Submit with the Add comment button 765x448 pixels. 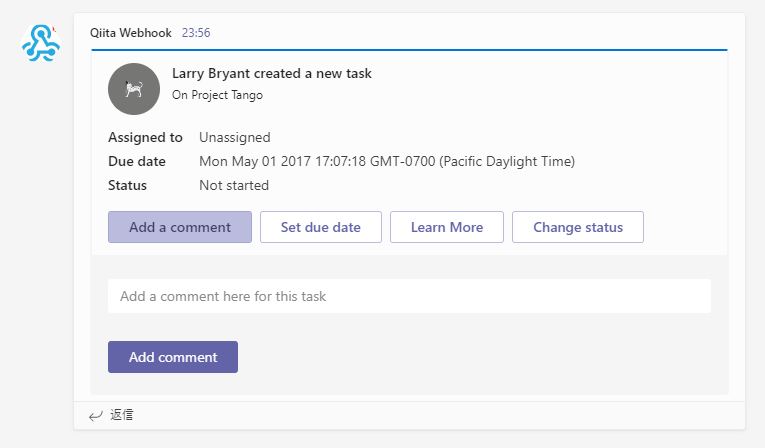[x=173, y=357]
